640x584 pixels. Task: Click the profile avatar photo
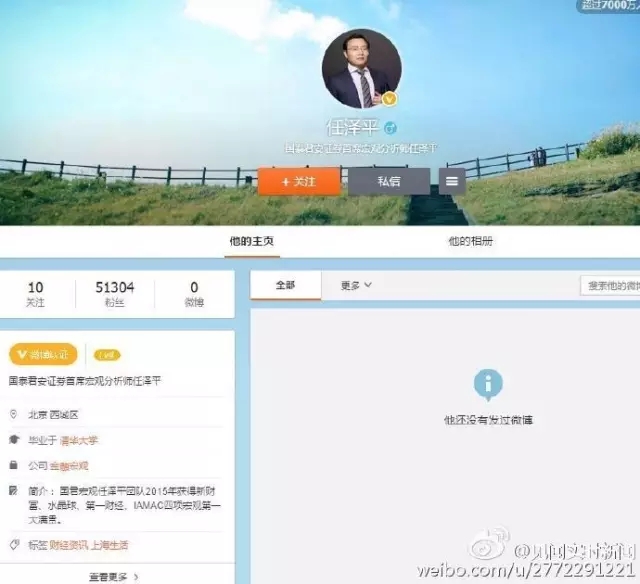[362, 69]
